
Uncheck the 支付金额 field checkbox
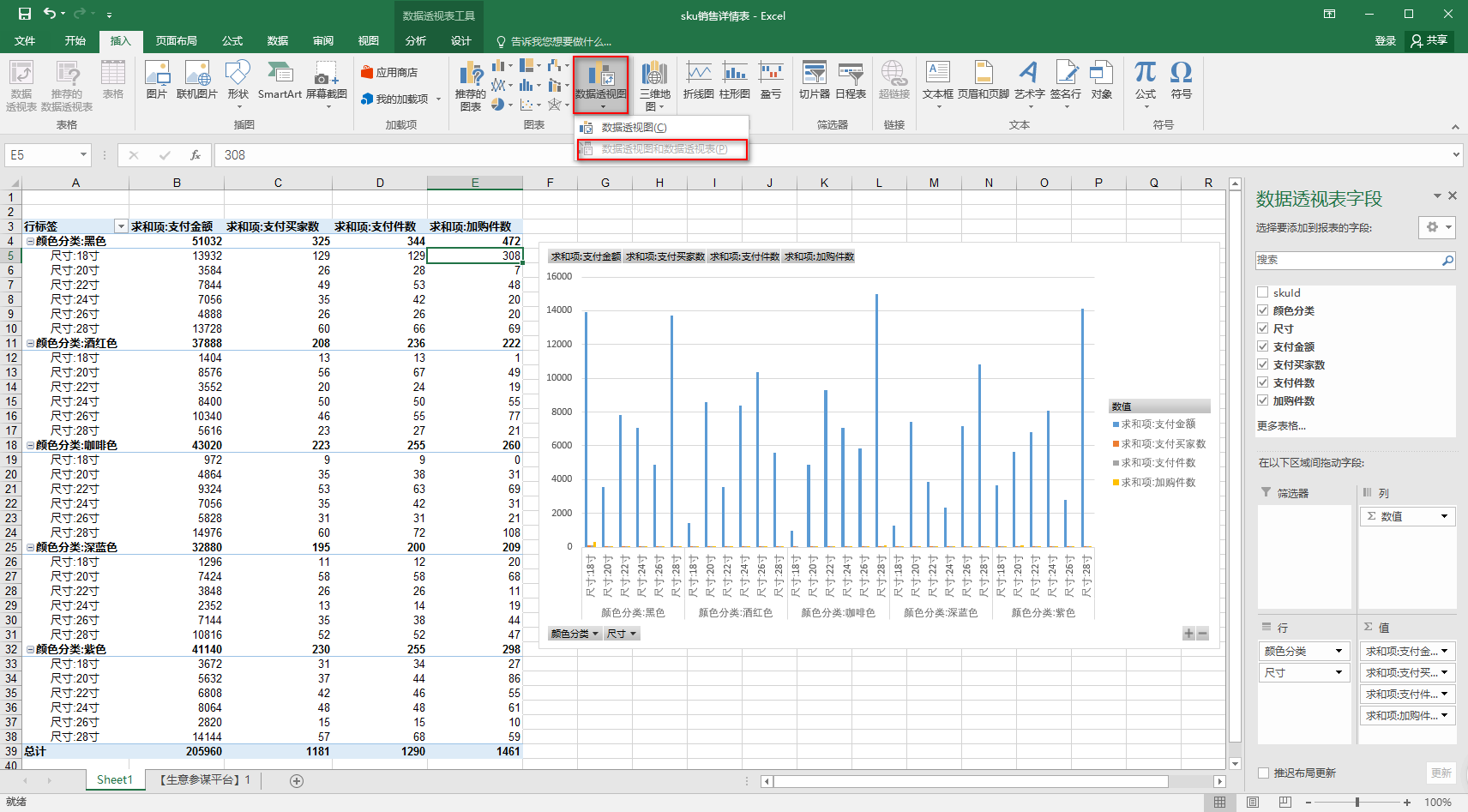click(x=1262, y=346)
